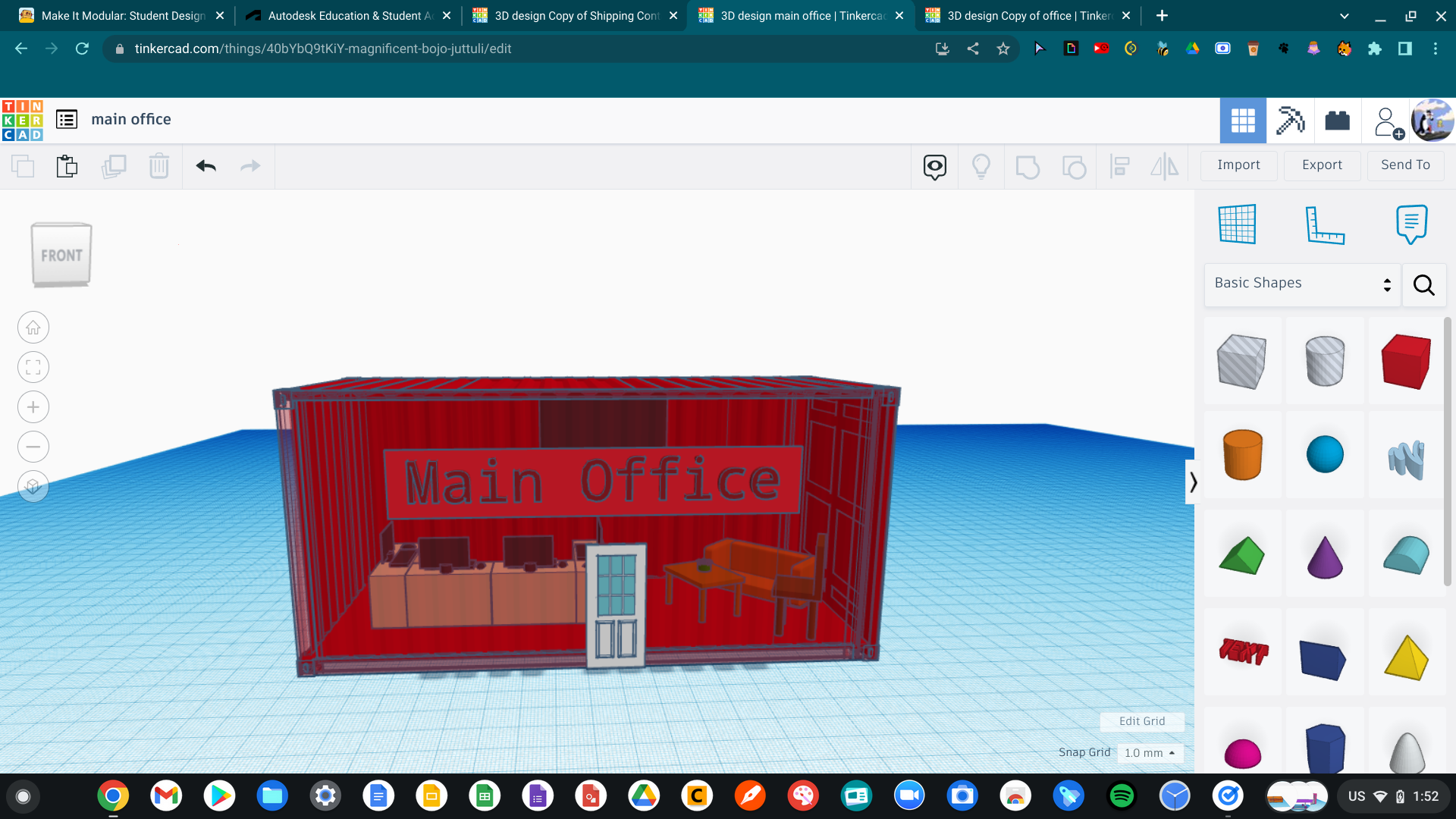Click the Export button

click(x=1322, y=165)
